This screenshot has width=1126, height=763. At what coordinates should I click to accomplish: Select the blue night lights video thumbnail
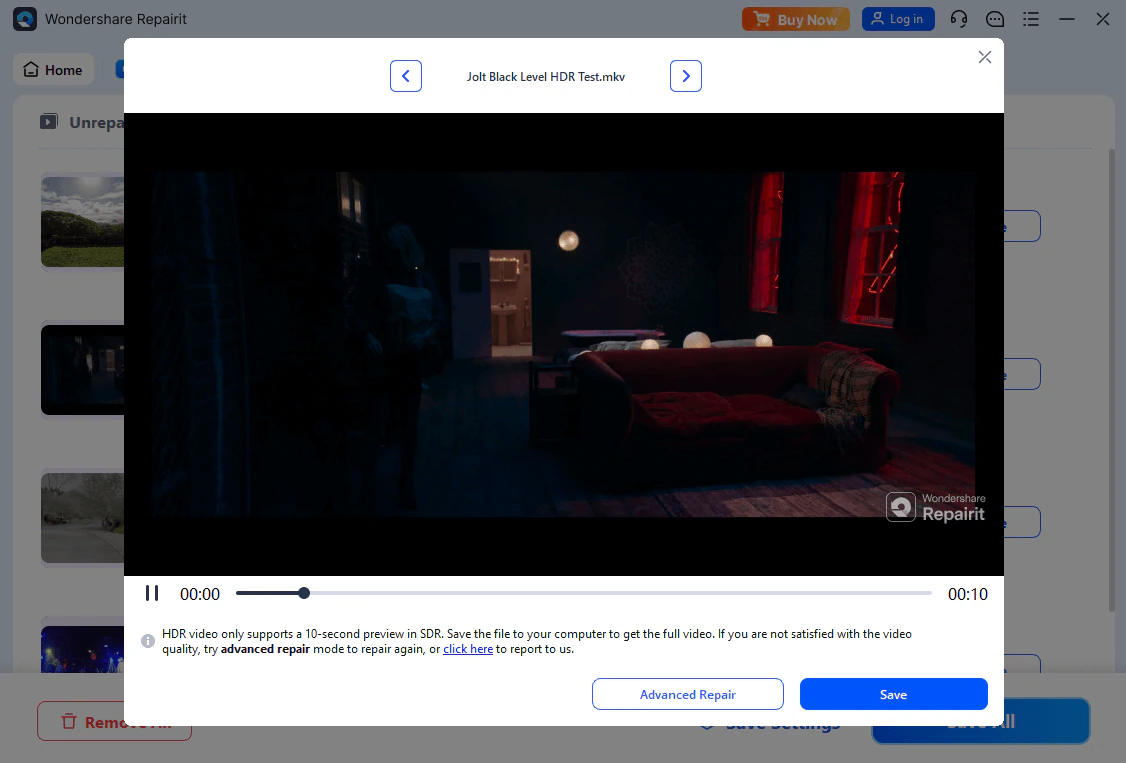point(82,649)
